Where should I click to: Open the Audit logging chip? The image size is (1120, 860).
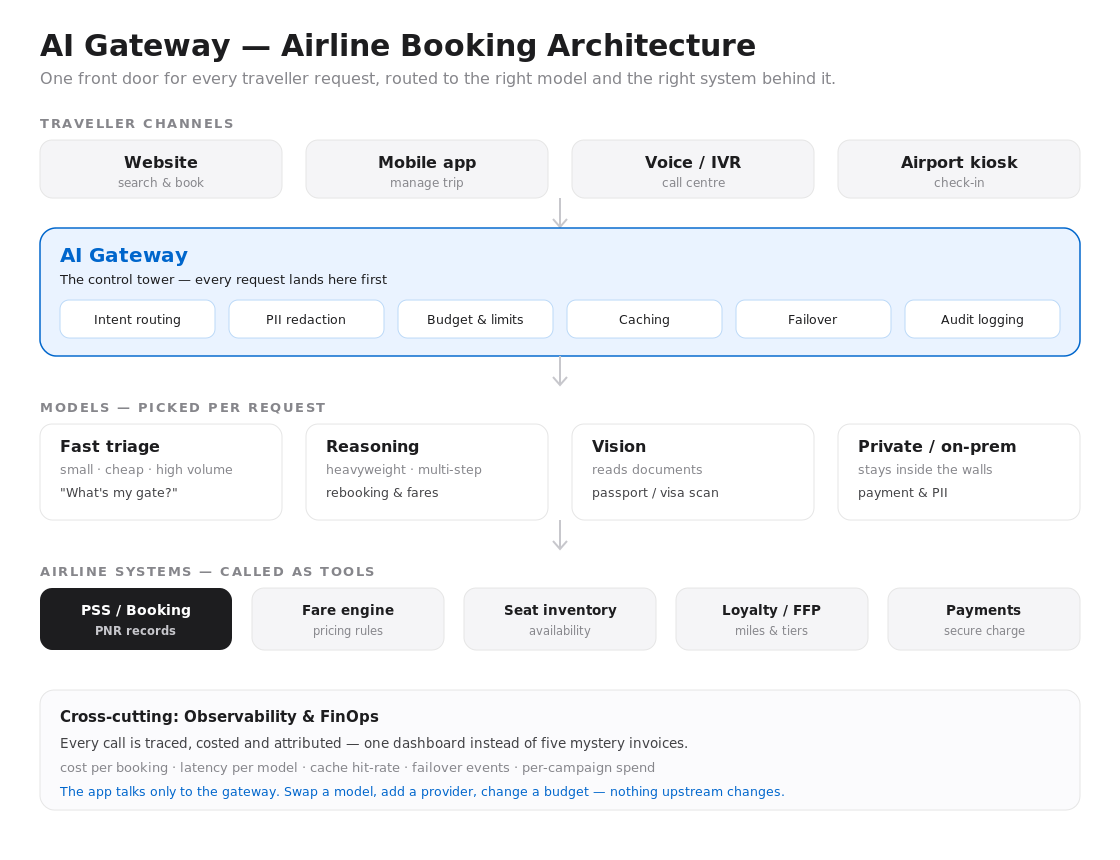[982, 319]
